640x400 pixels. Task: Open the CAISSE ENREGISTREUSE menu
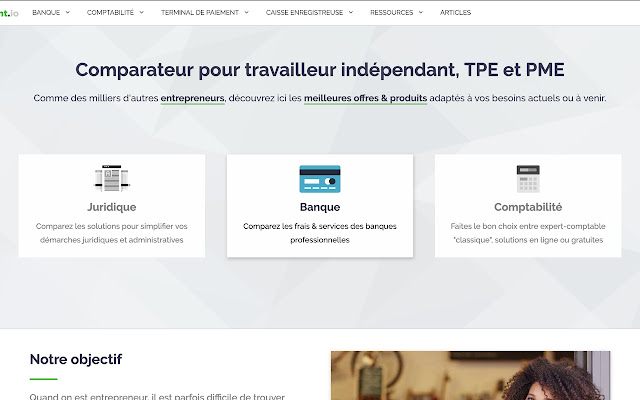[304, 13]
